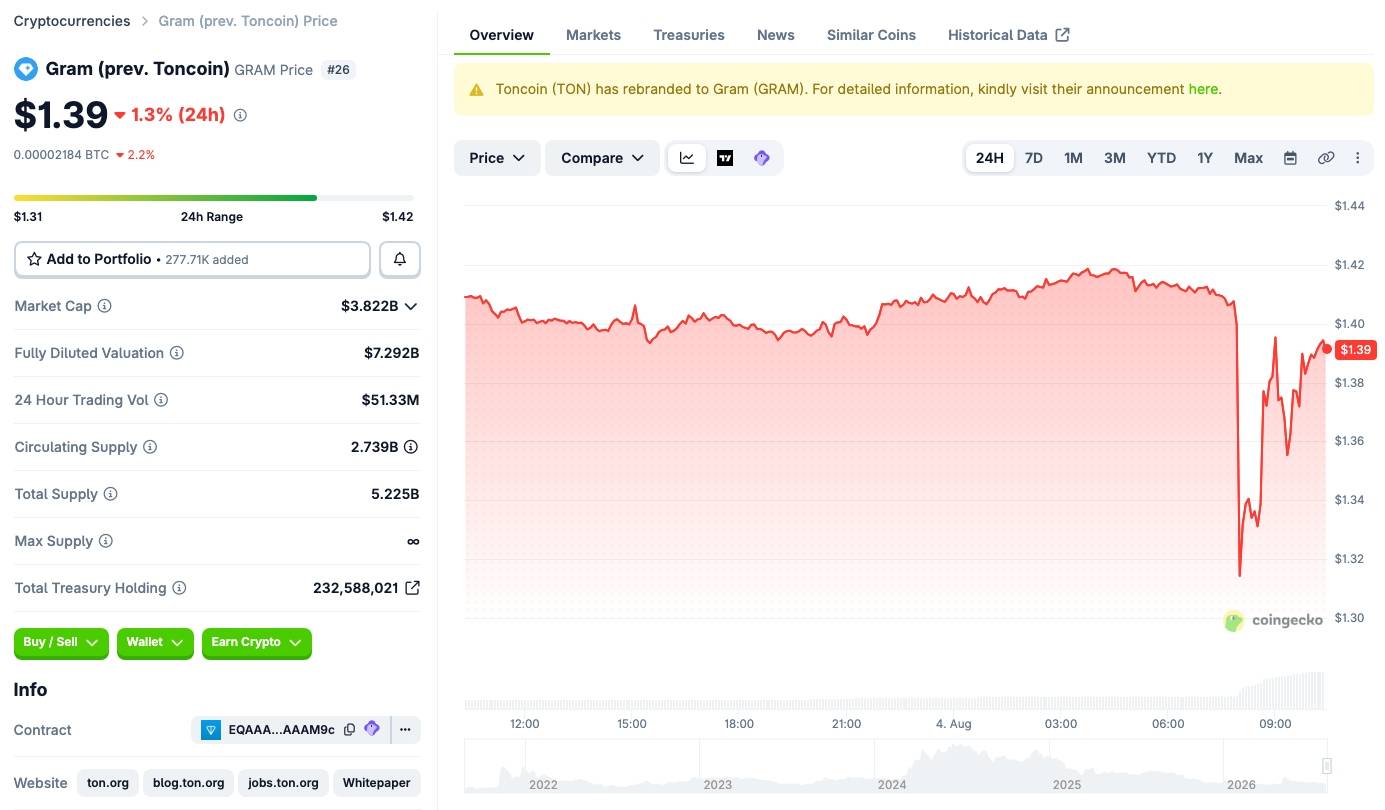Switch to the line chart view icon
1385x810 pixels.
click(x=687, y=158)
